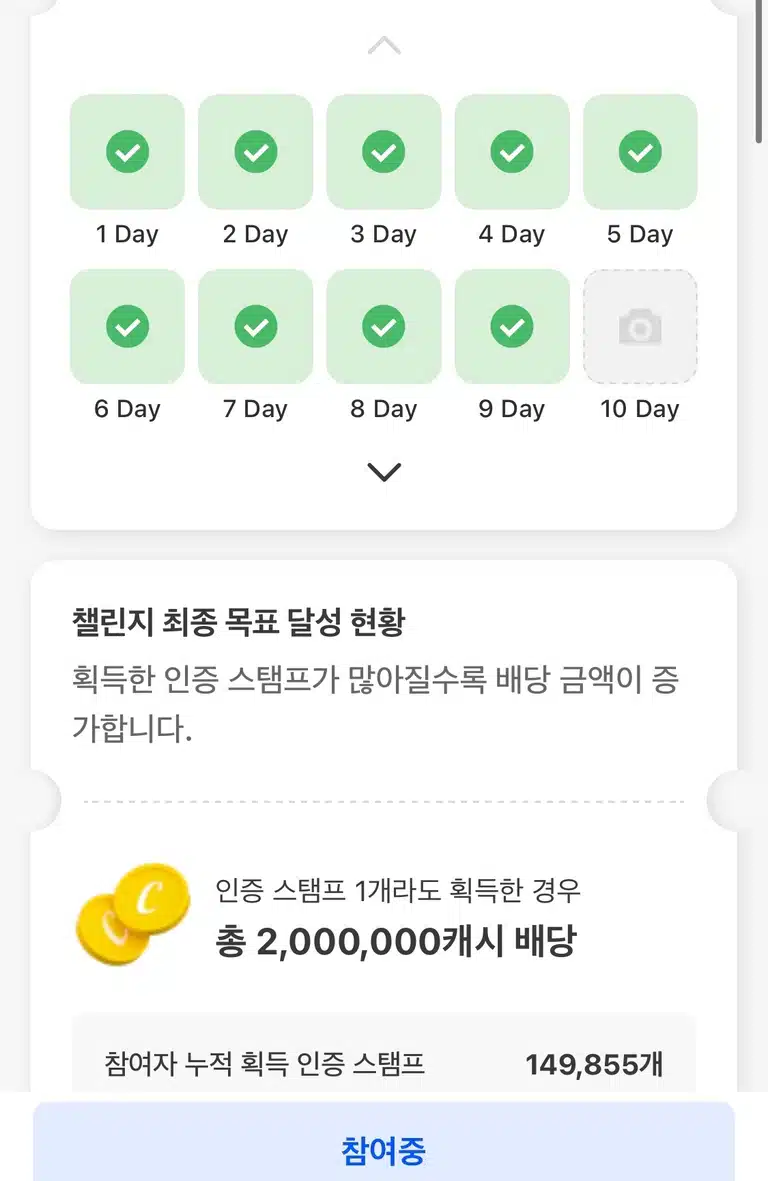The width and height of the screenshot is (768, 1181).
Task: Tap the 총 2,000,000캐시 배당 text
Action: [x=397, y=941]
